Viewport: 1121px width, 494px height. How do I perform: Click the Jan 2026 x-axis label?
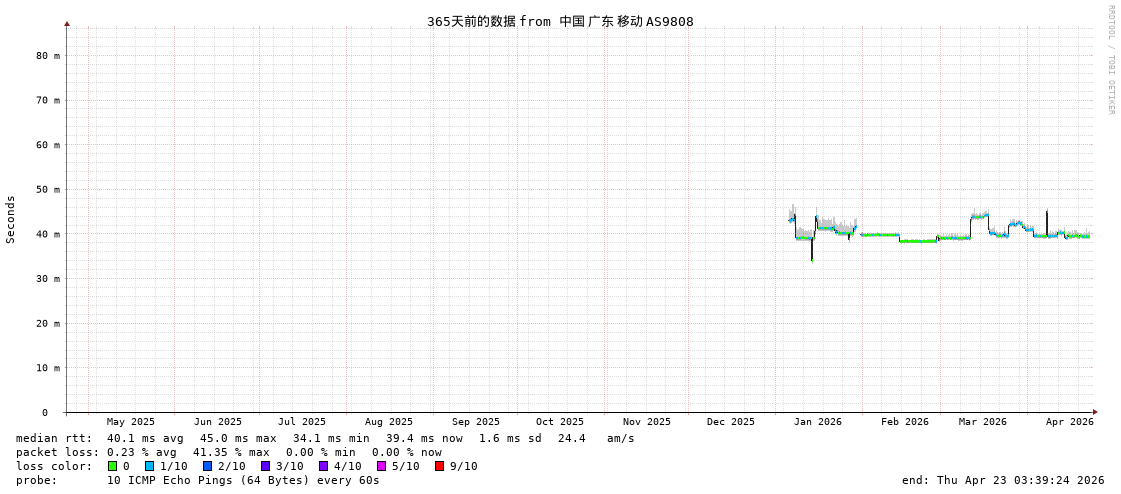817,422
